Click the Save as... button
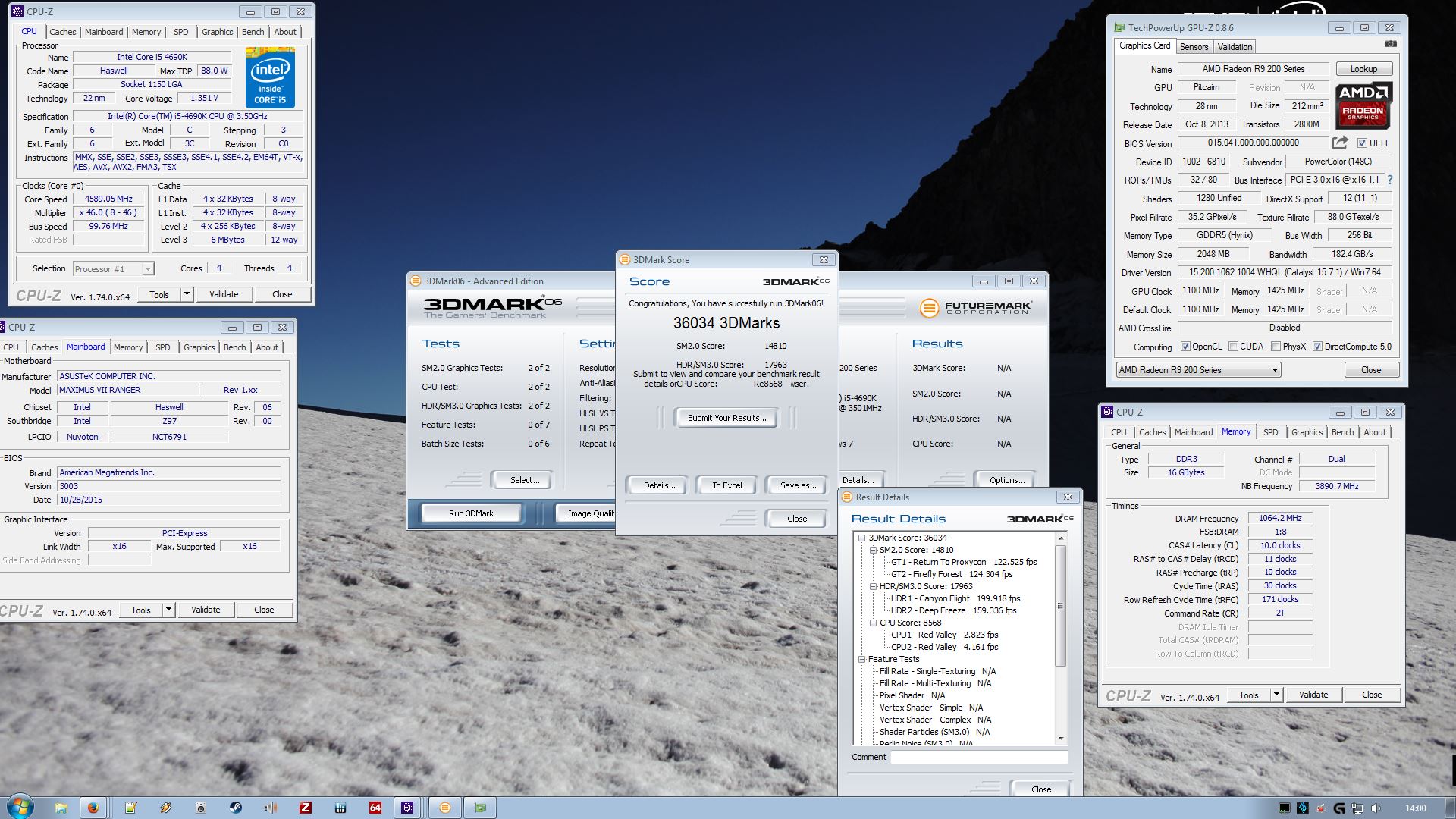Screen dimensions: 1456x819 (x=798, y=485)
